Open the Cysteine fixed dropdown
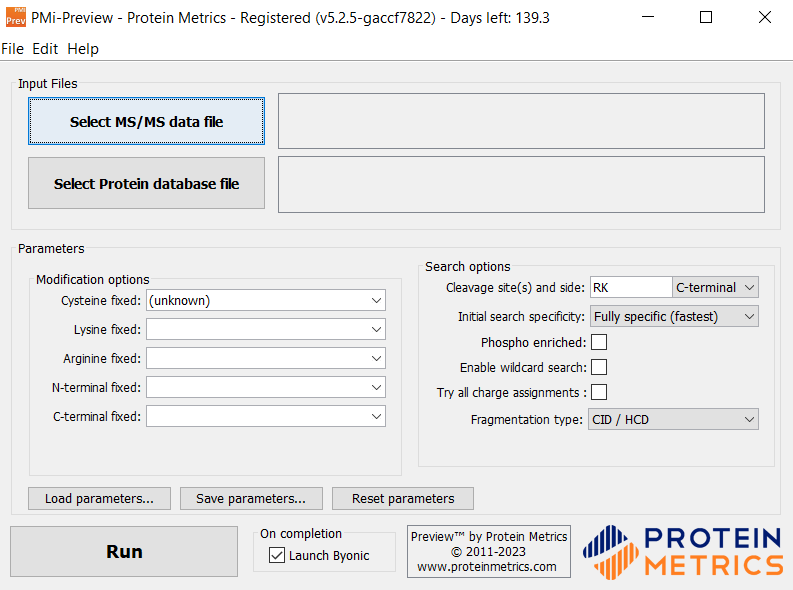 coord(266,300)
